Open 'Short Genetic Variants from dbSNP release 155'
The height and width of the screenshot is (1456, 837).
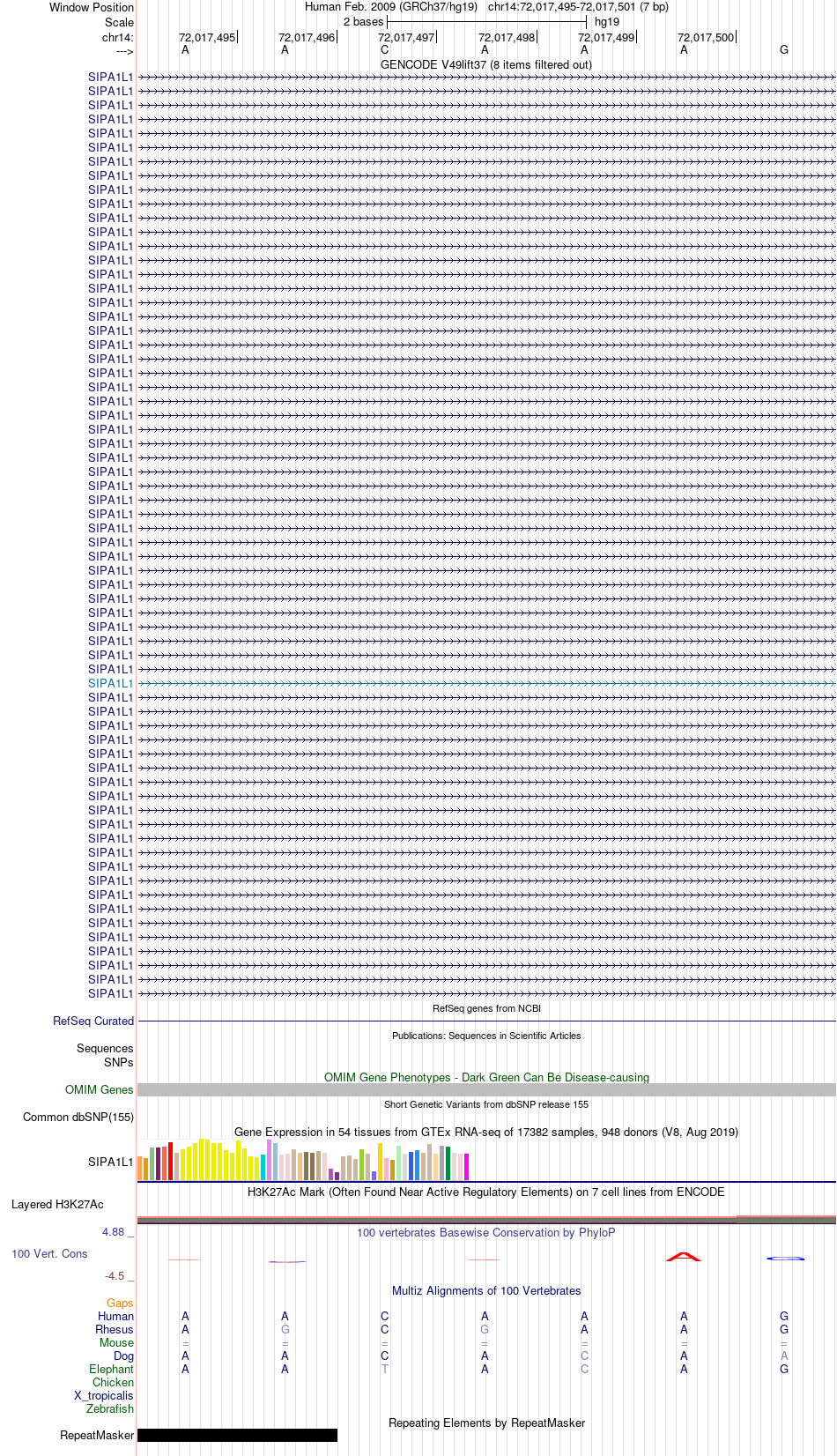pyautogui.click(x=486, y=1104)
